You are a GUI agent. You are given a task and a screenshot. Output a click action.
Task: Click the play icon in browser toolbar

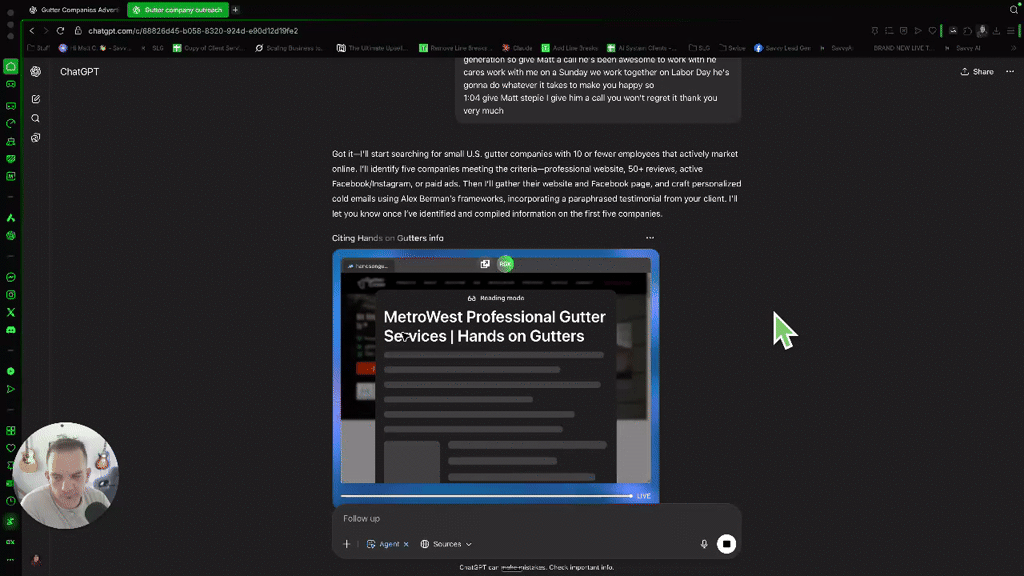pos(918,31)
